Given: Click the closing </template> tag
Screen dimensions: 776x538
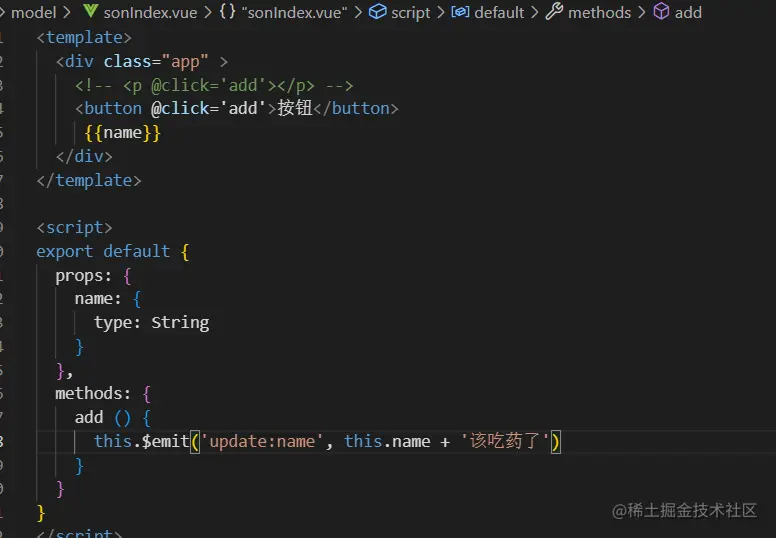Looking at the screenshot, I should tap(89, 180).
